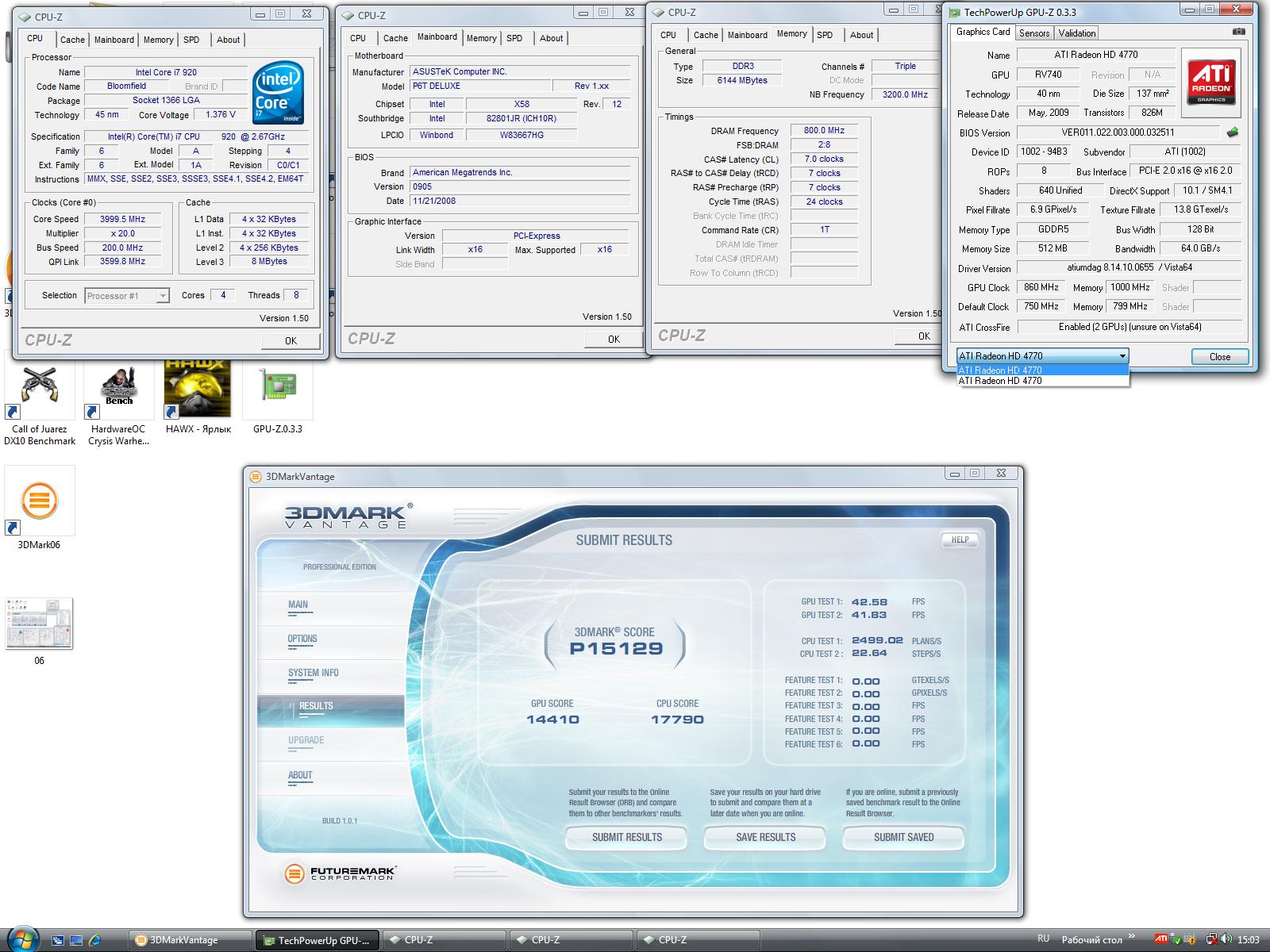The width and height of the screenshot is (1270, 952).
Task: Click the GPU score value 14410
Action: pyautogui.click(x=552, y=720)
